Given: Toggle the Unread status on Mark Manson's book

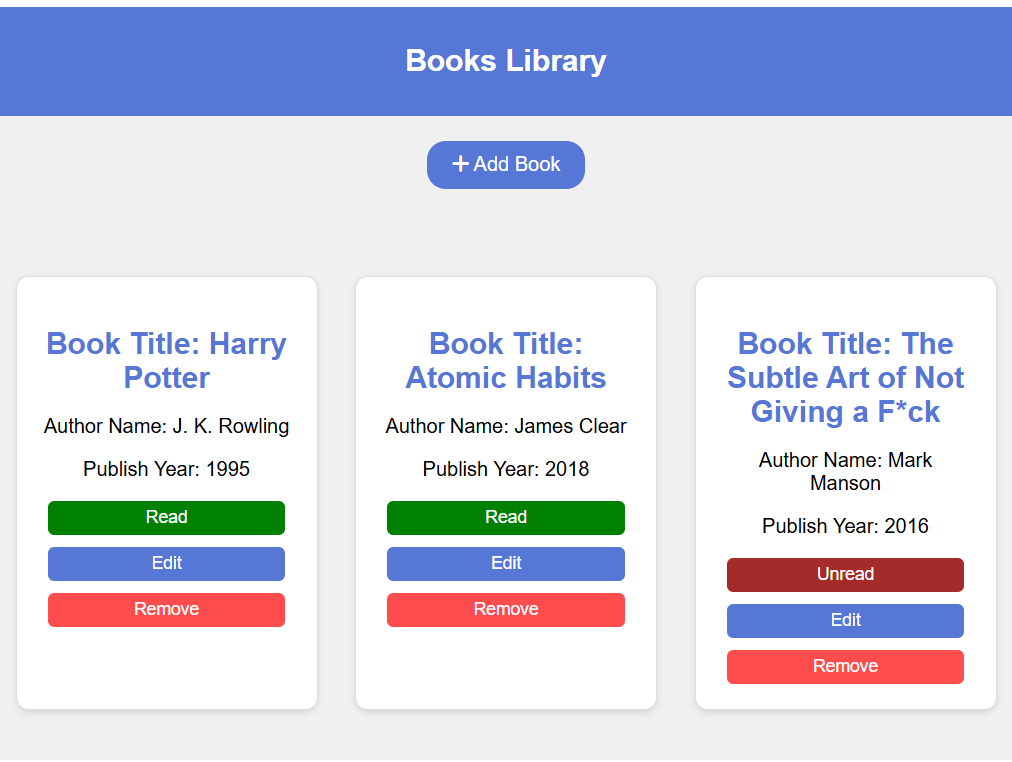Looking at the screenshot, I should pos(845,575).
